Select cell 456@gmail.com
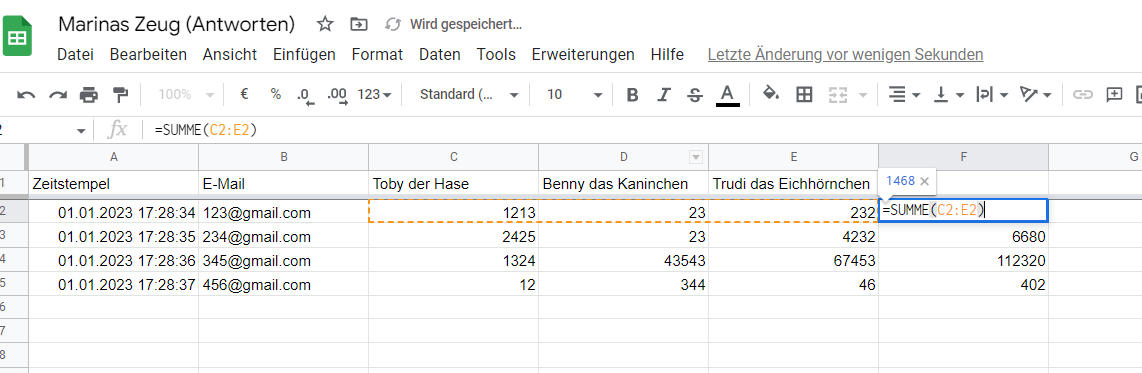Viewport: 1142px width, 373px height. pyautogui.click(x=283, y=285)
